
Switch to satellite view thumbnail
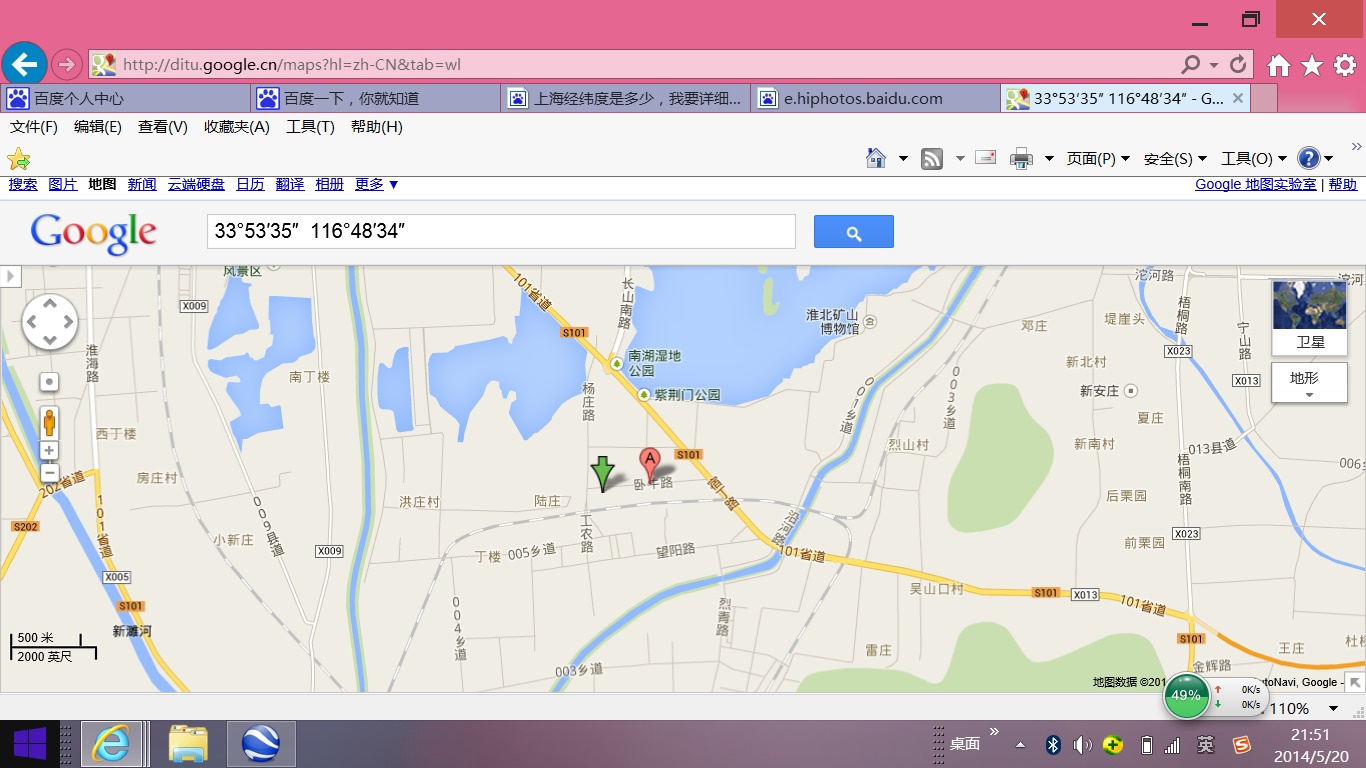pyautogui.click(x=1309, y=318)
